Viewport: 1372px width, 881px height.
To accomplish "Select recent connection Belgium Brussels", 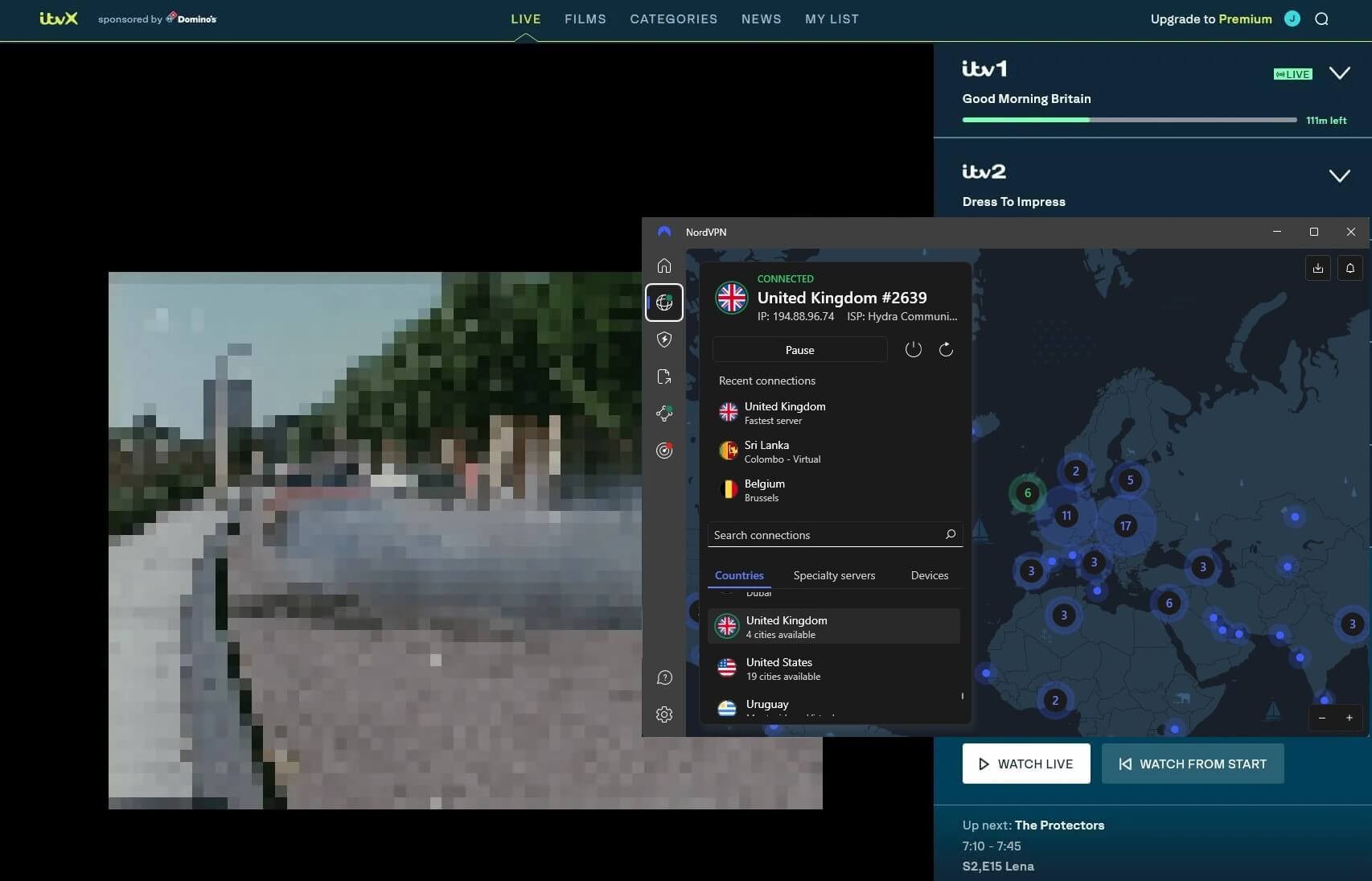I will 835,490.
